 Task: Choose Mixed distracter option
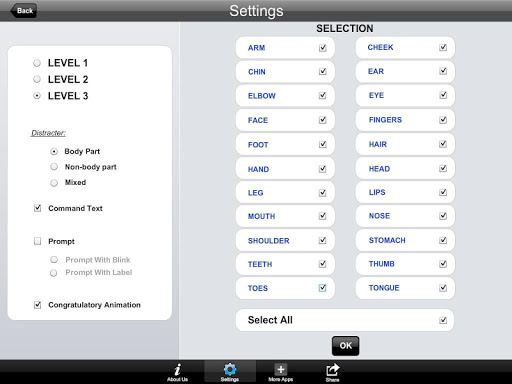[x=54, y=183]
